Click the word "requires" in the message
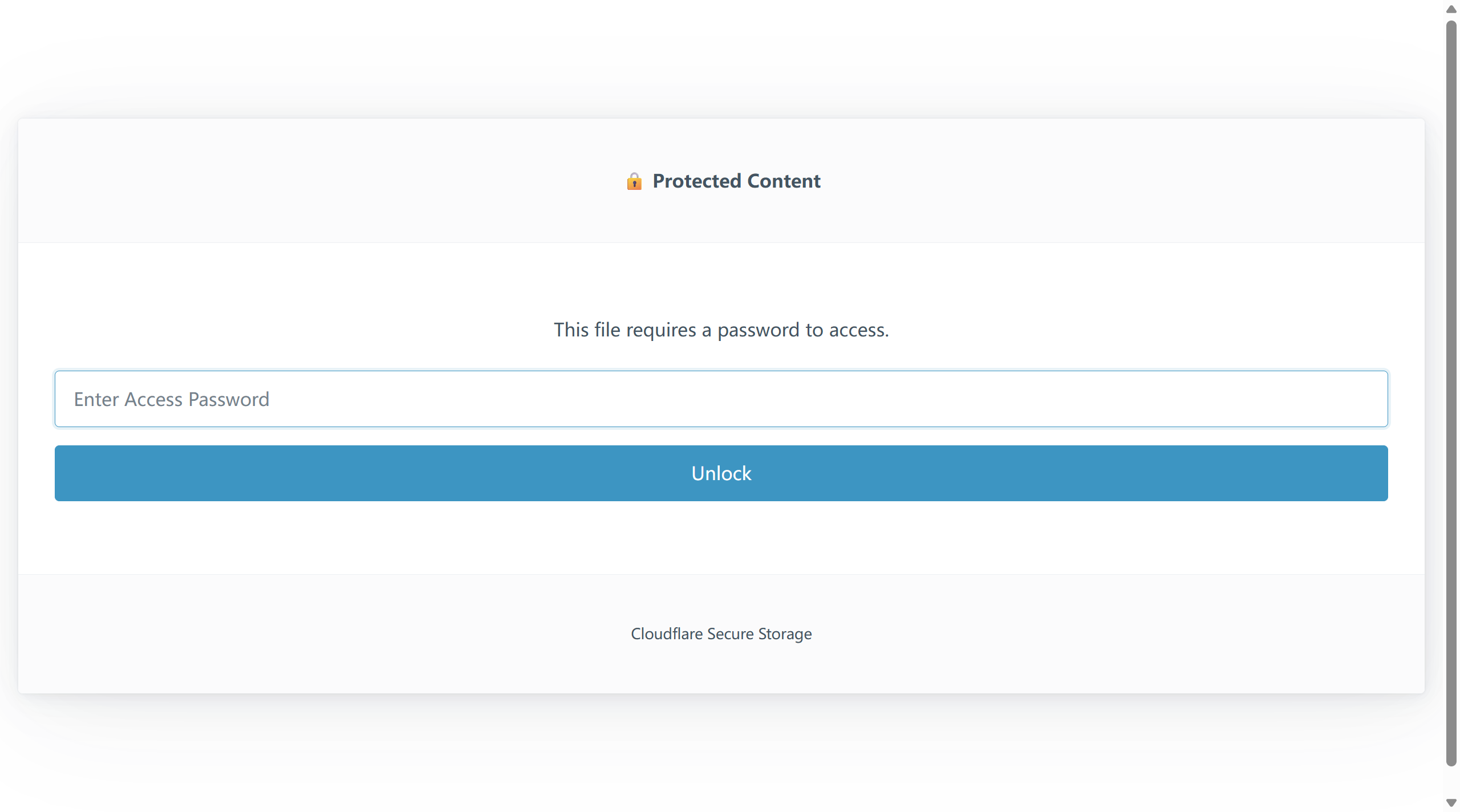 click(661, 330)
